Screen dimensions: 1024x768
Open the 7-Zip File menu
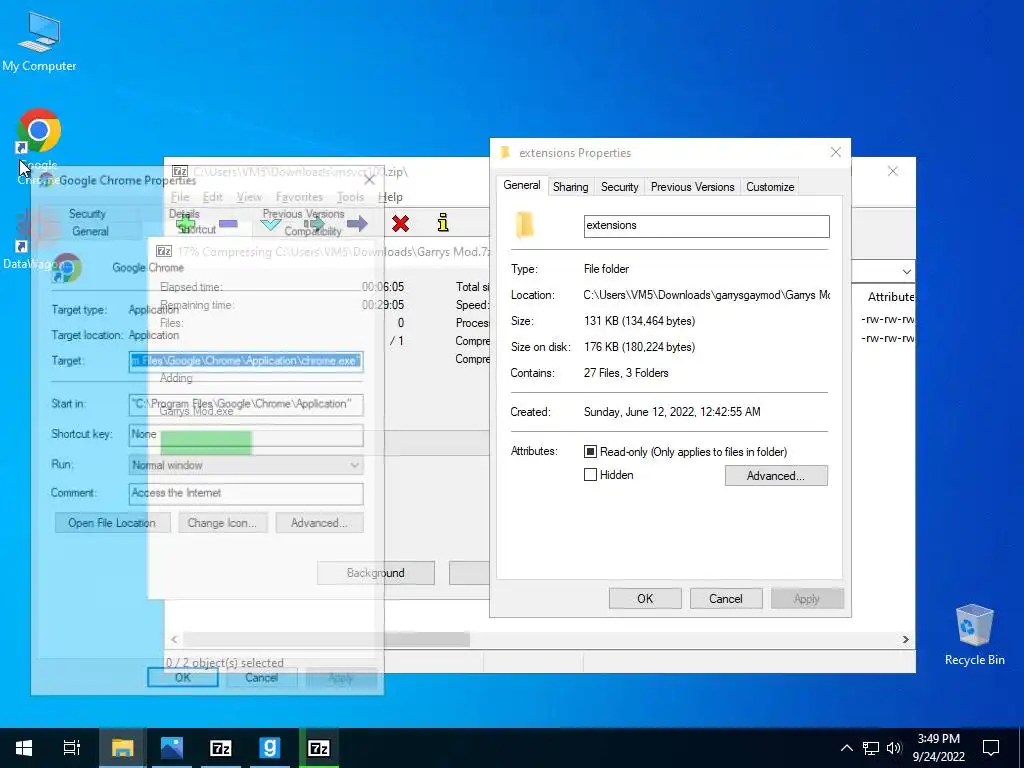pos(180,197)
